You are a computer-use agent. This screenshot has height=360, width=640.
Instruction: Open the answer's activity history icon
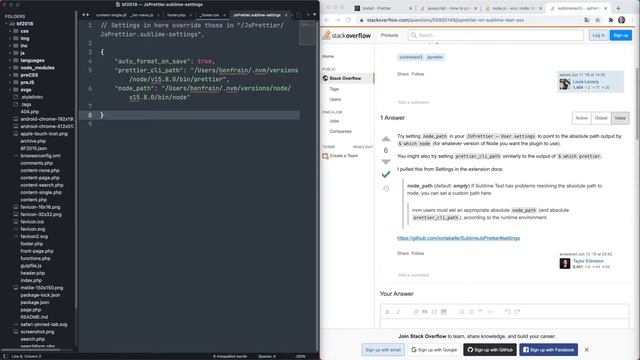386,189
